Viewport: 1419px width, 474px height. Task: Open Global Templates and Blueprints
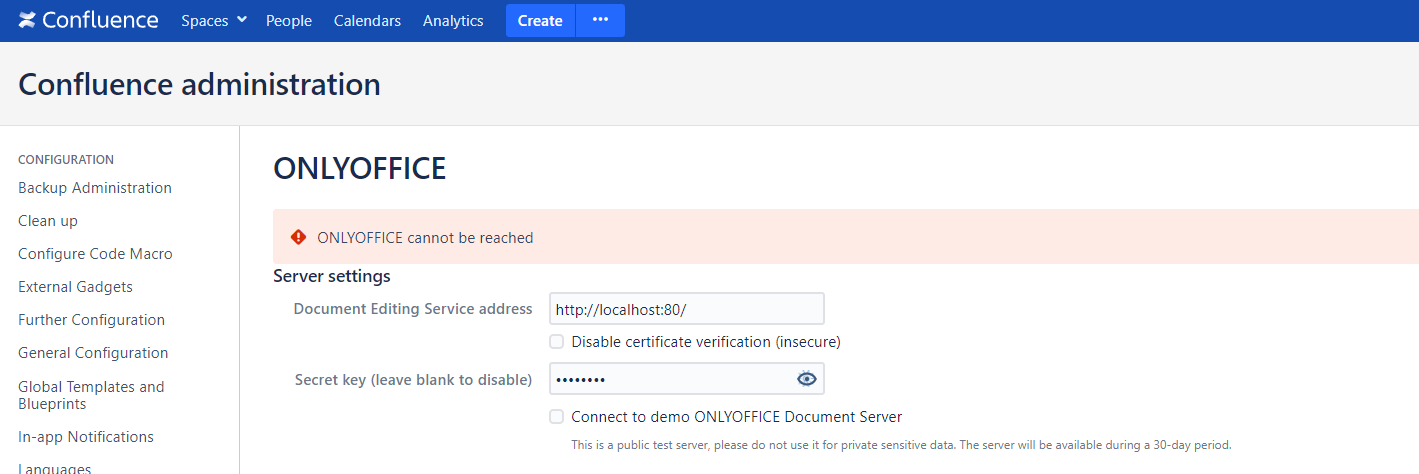pos(91,395)
